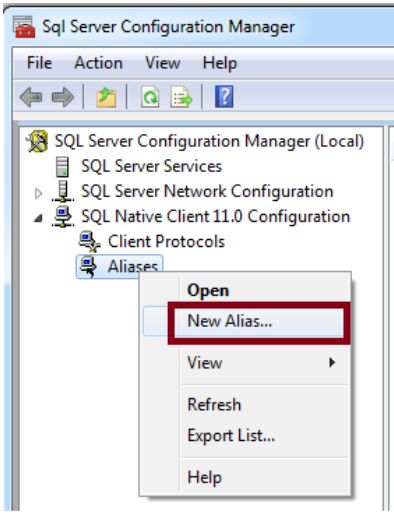Click the blue Help question mark icon

(x=224, y=97)
